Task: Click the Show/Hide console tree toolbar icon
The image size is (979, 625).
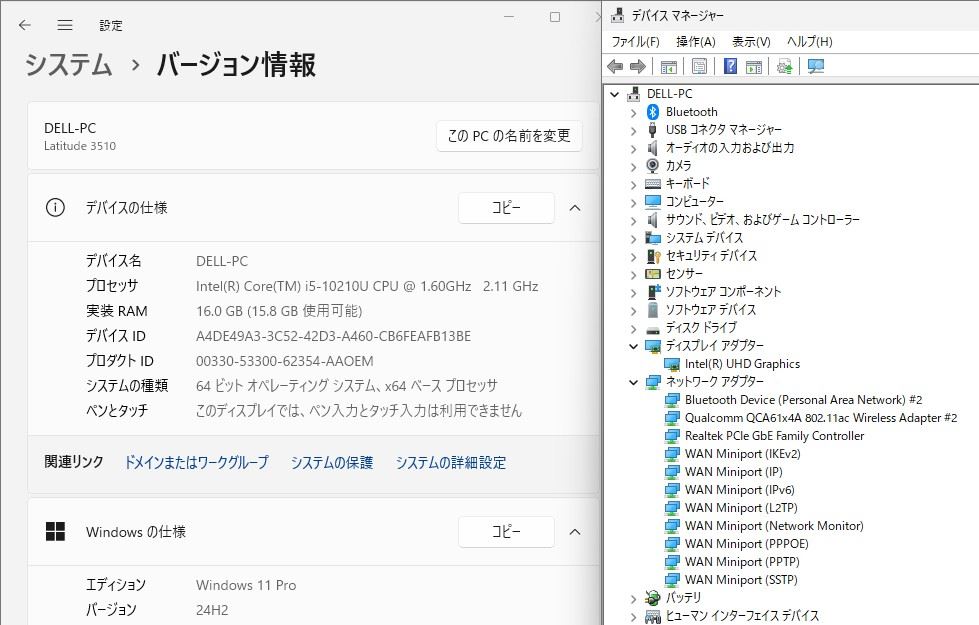Action: tap(668, 67)
